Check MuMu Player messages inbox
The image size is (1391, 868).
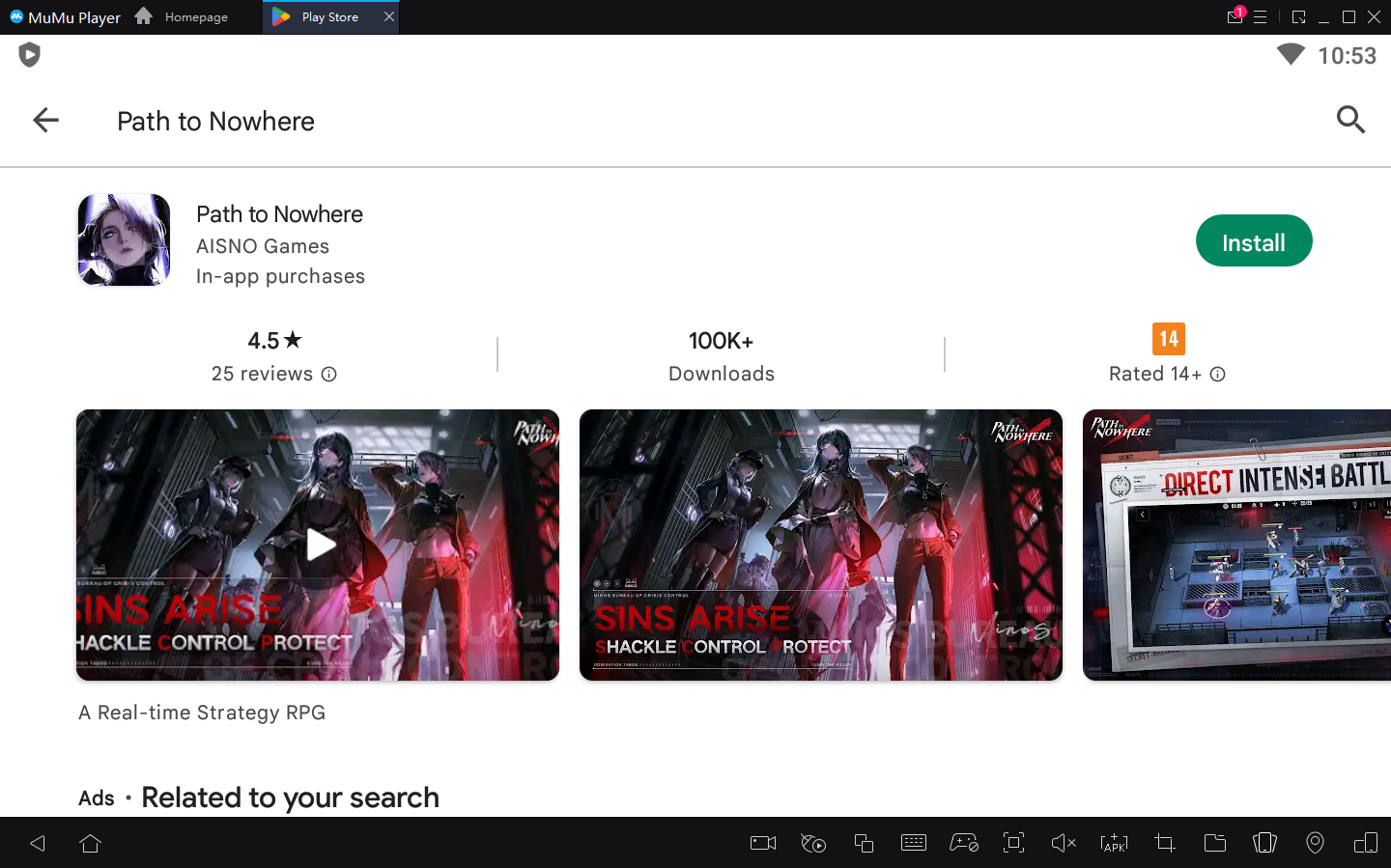coord(1235,16)
